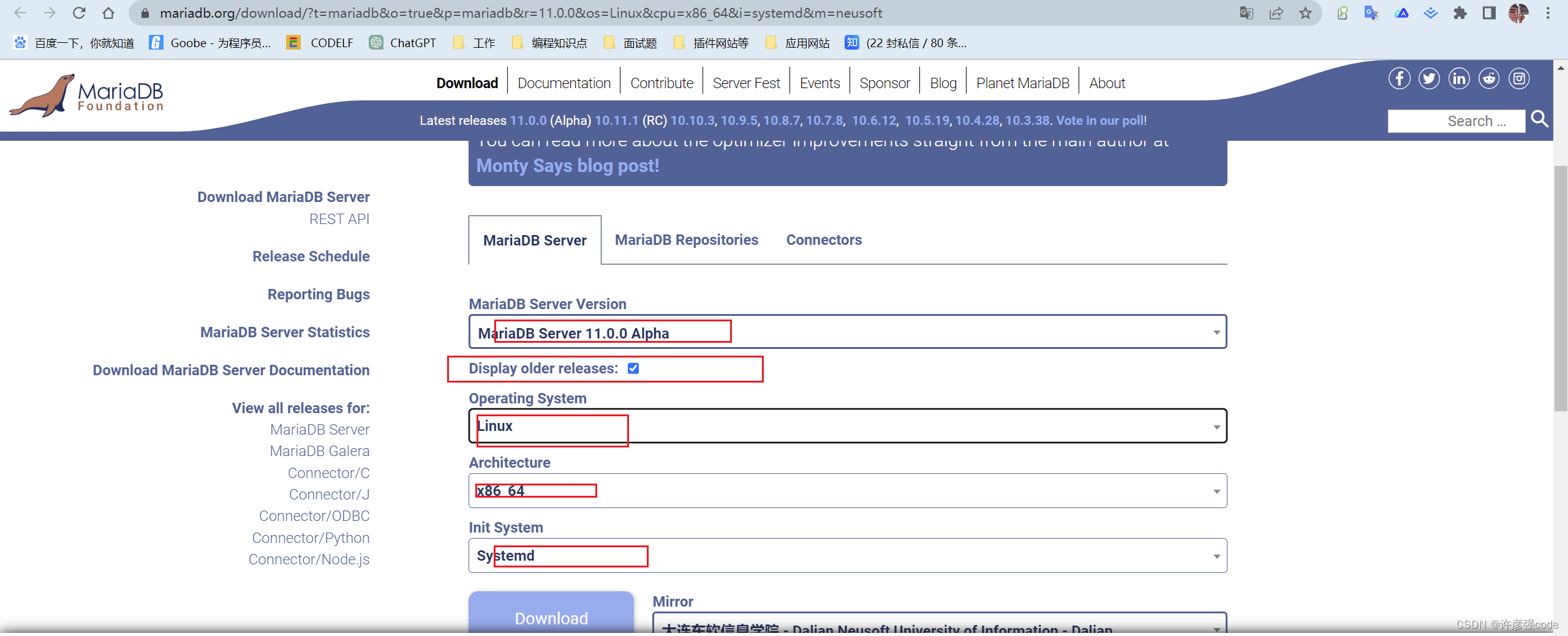Screen dimensions: 1568x636
Task: Click the translate page icon in address bar
Action: coord(1246,13)
